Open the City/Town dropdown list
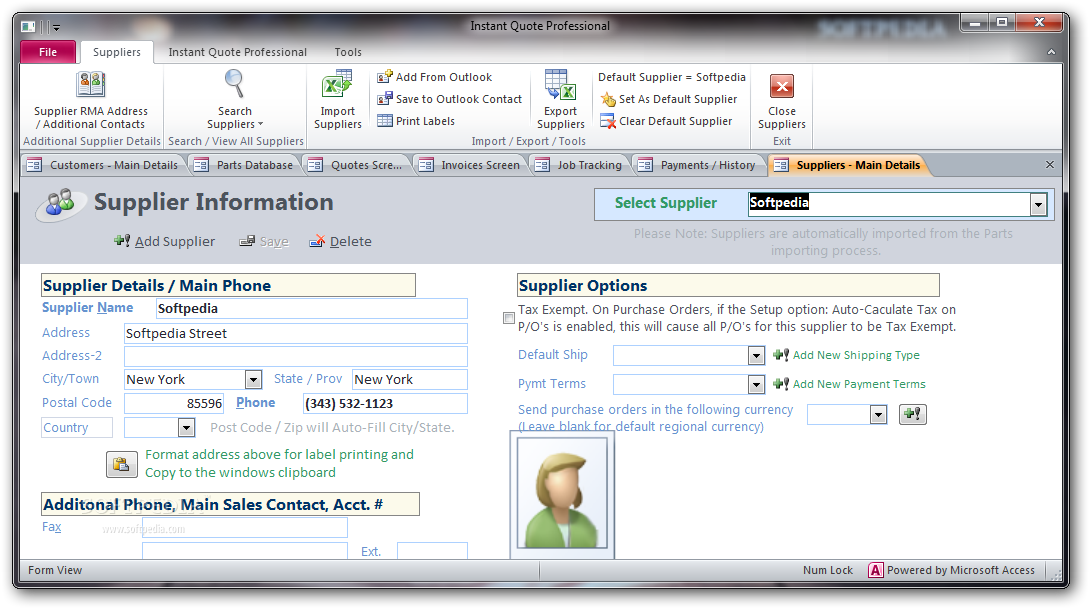 point(253,380)
